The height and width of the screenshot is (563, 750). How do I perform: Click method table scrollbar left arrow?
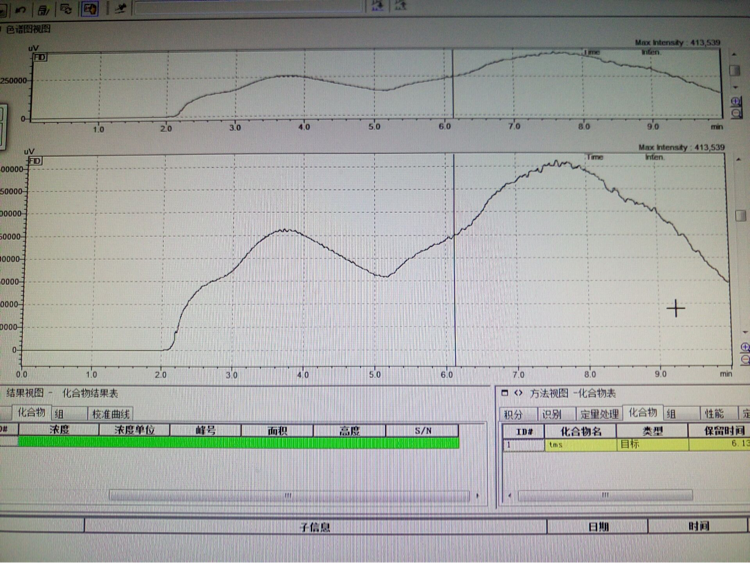(509, 496)
